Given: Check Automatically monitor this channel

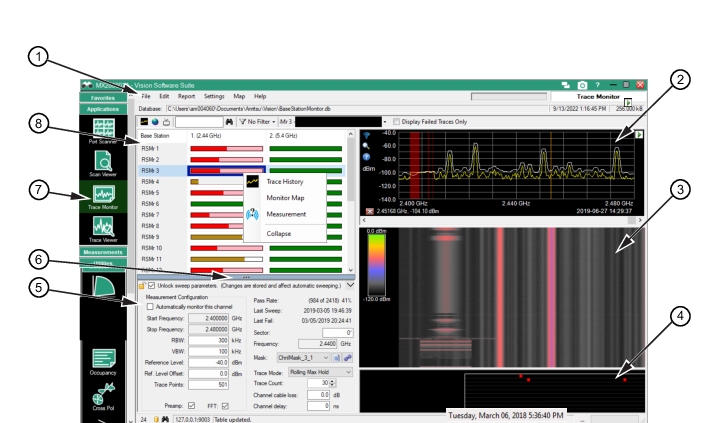Looking at the screenshot, I should pos(151,307).
